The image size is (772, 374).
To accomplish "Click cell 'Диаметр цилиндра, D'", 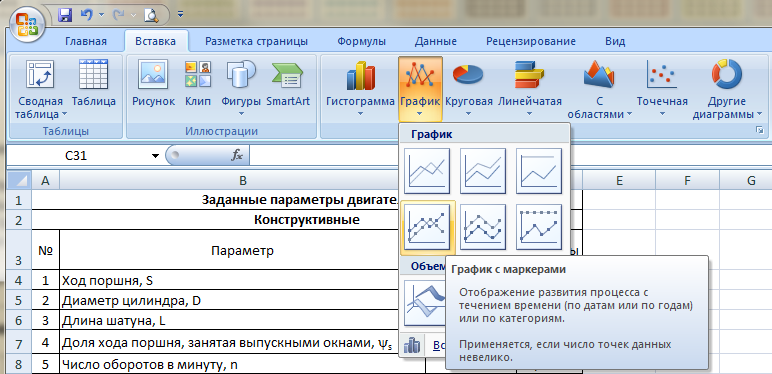I will [242, 300].
